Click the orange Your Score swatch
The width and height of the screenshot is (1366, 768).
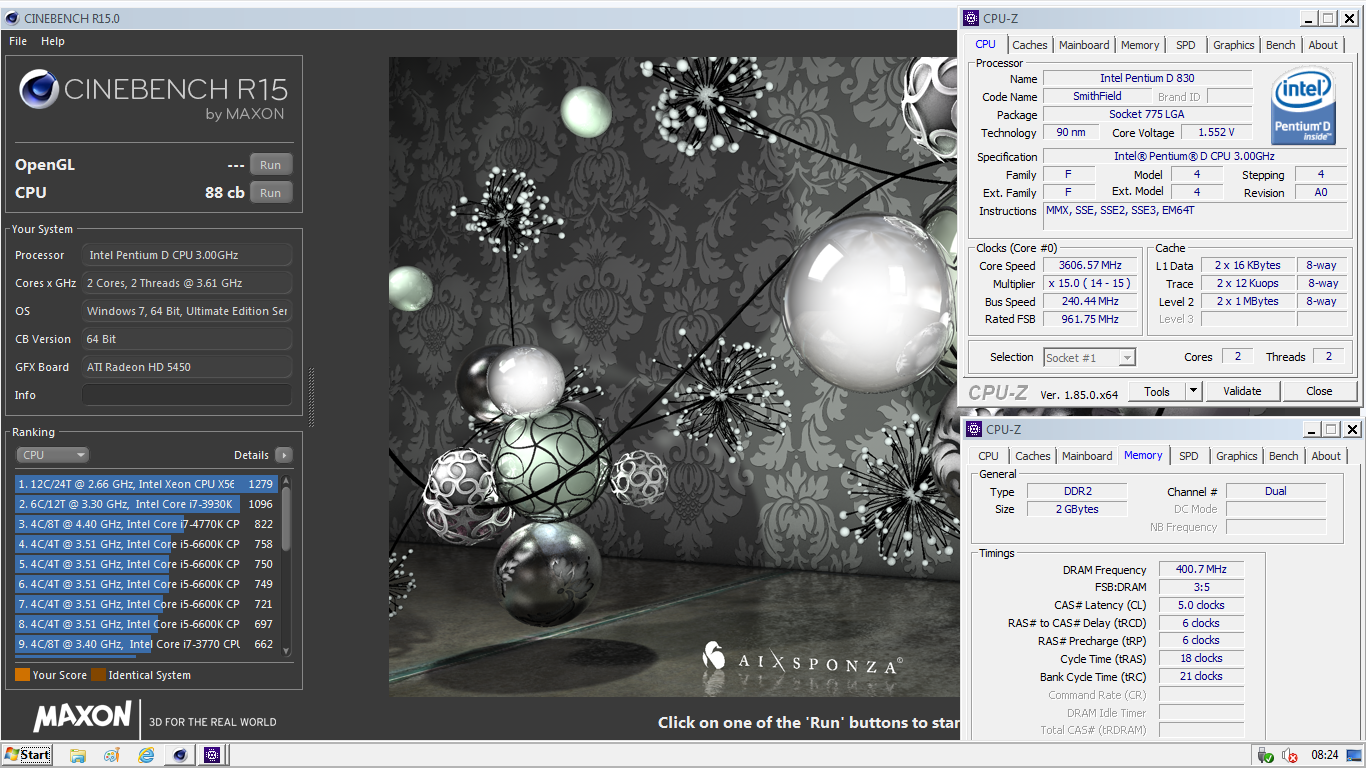click(22, 675)
